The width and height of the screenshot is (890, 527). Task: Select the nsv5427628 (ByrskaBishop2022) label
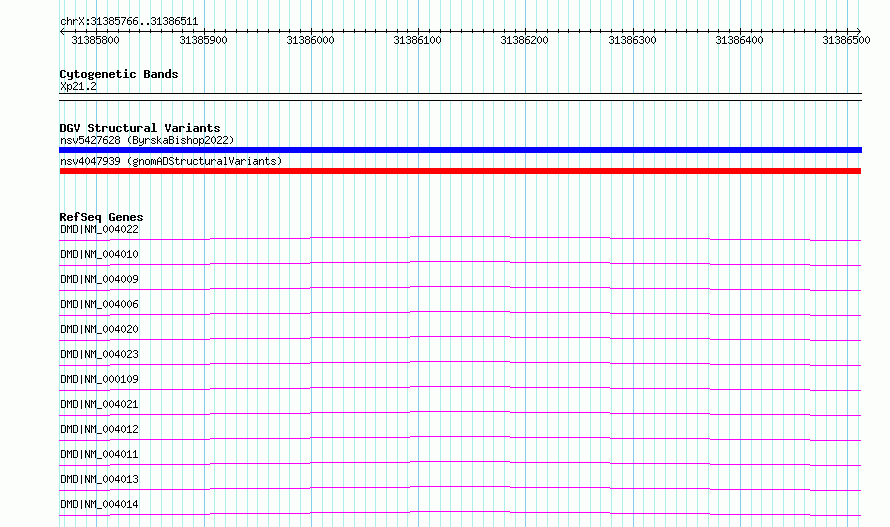pyautogui.click(x=147, y=140)
